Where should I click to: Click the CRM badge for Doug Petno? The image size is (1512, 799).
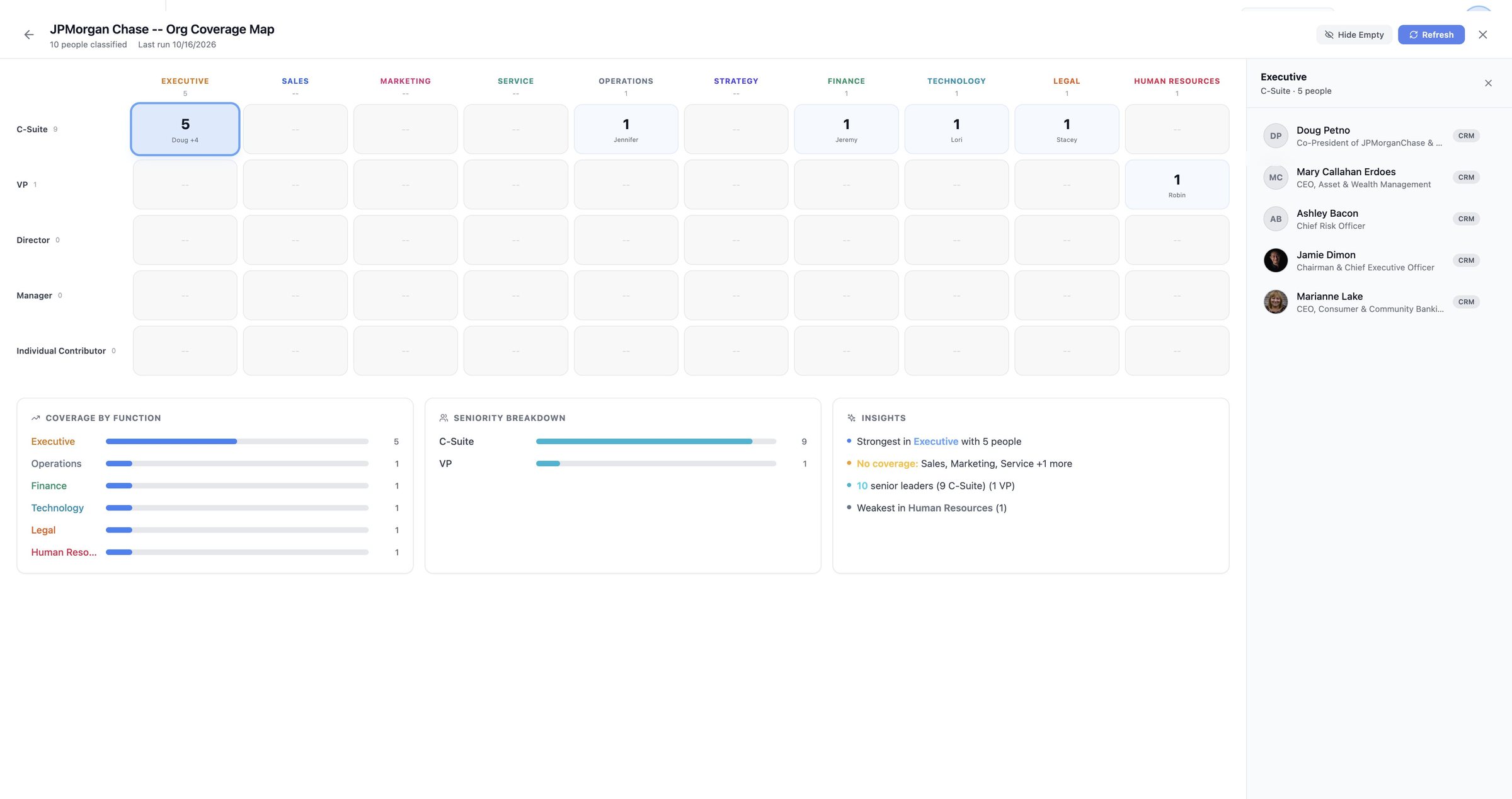(x=1466, y=136)
